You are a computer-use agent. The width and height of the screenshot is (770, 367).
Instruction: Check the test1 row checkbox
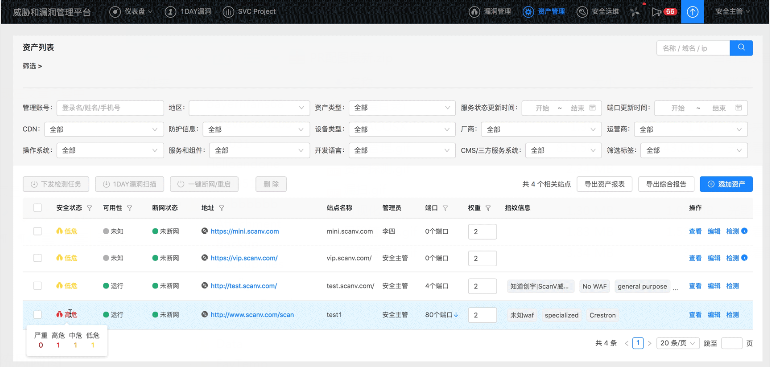tap(37, 314)
